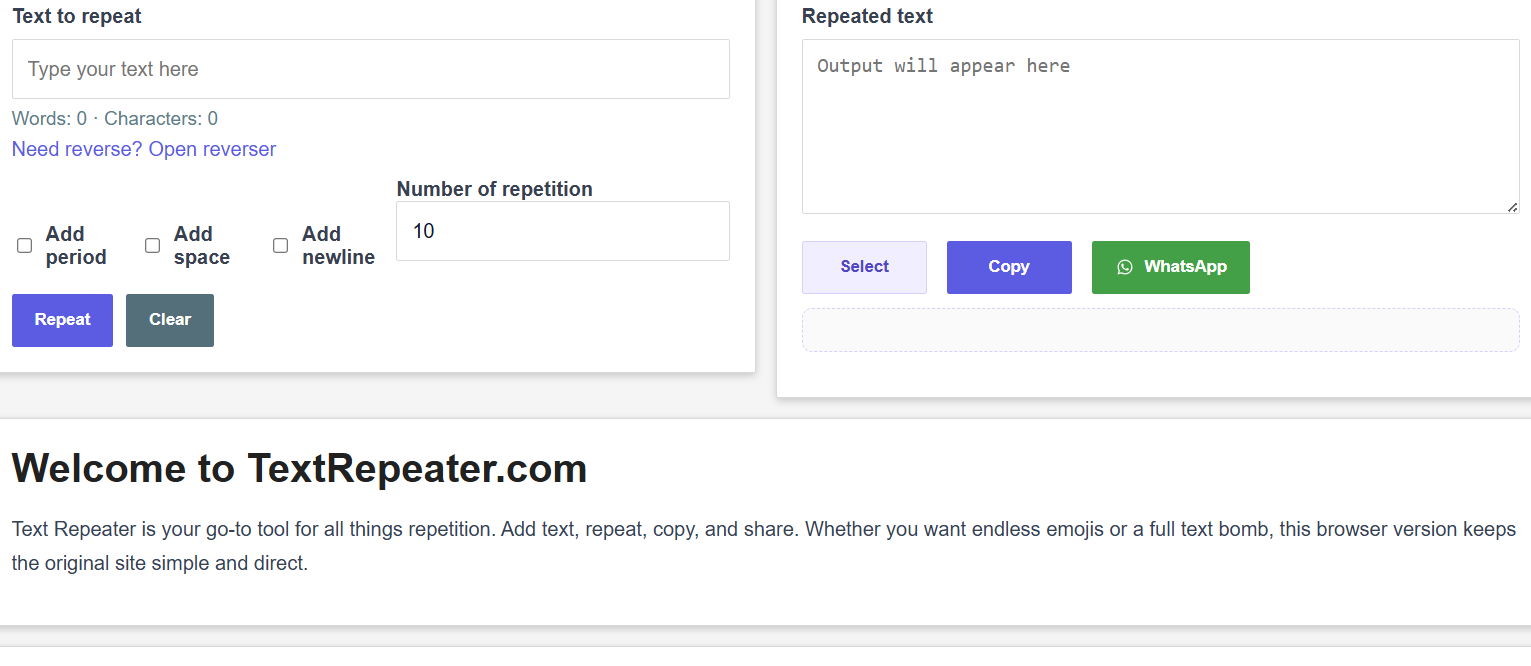The image size is (1531, 666).
Task: Open the reverser link
Action: point(144,149)
